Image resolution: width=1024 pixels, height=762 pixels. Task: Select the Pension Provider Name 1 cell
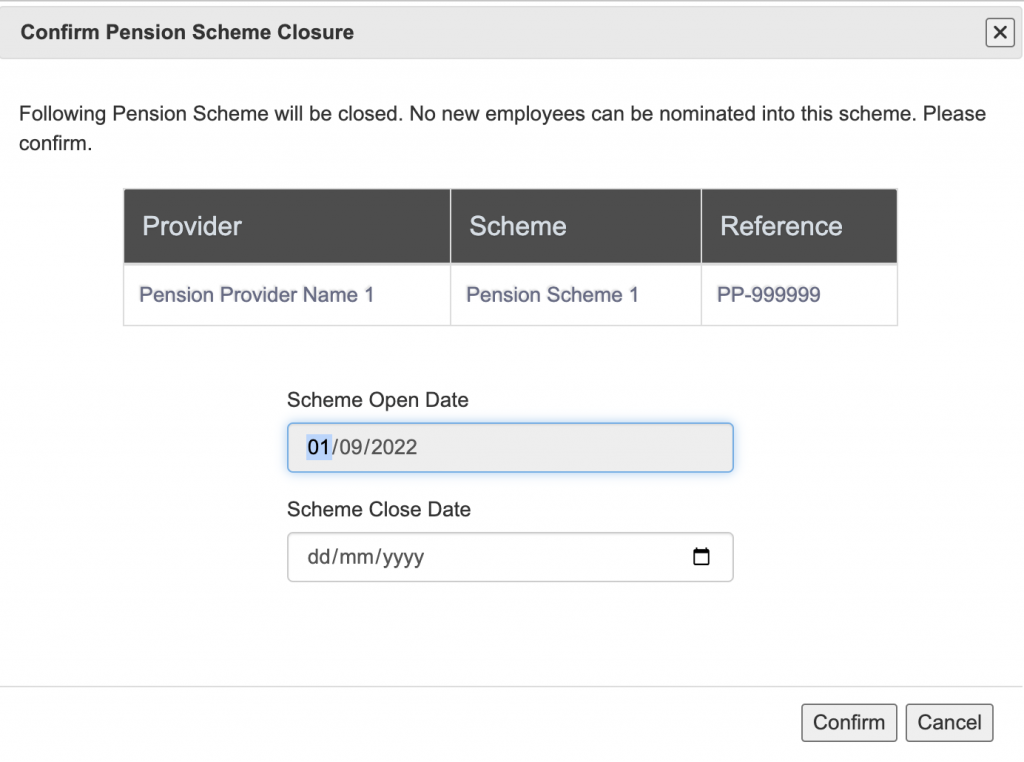(256, 295)
